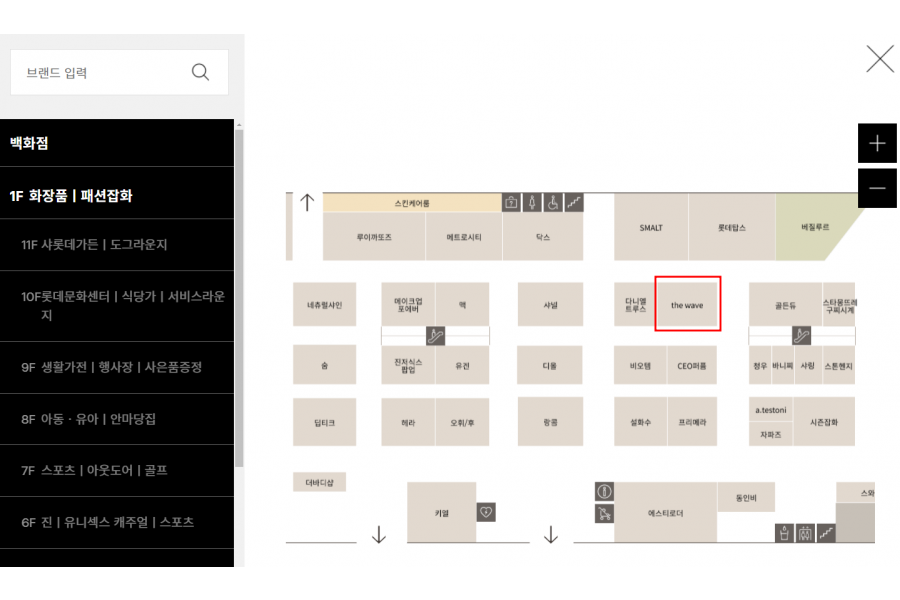
Task: Select the 디올 store block
Action: click(550, 365)
